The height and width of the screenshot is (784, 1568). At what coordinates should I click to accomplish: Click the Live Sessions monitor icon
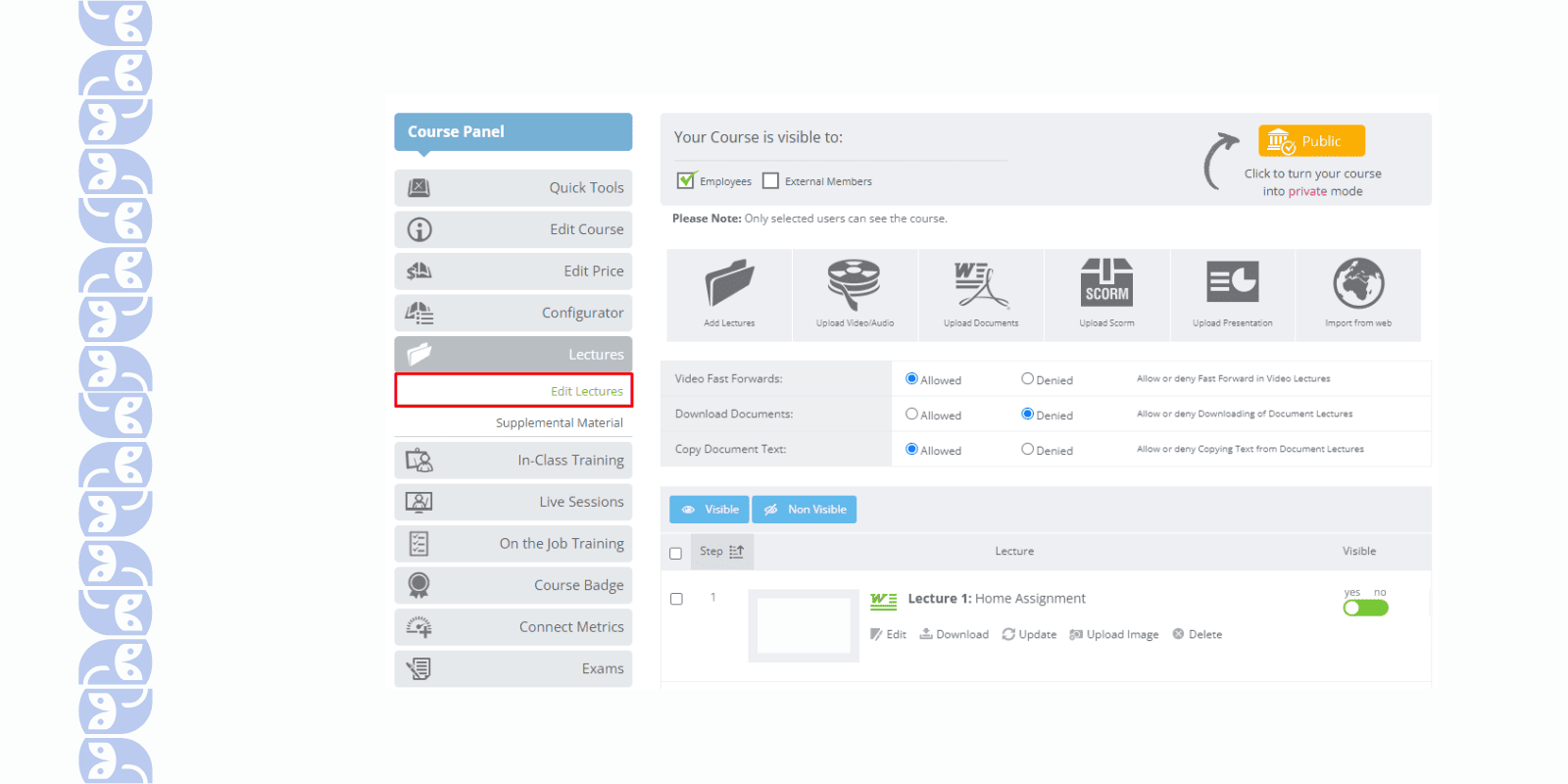pos(419,502)
